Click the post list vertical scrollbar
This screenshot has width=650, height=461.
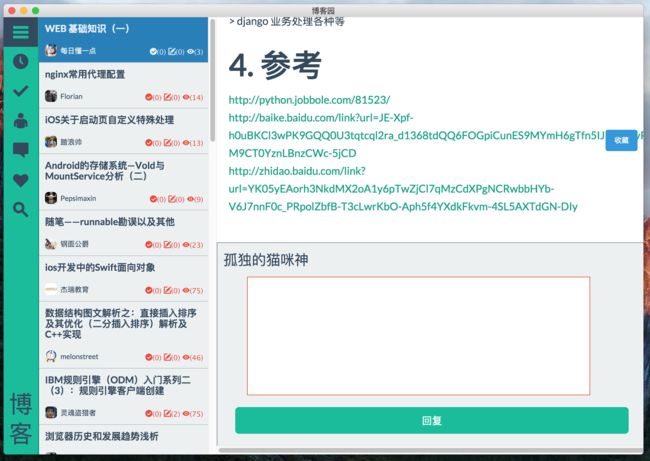click(213, 81)
